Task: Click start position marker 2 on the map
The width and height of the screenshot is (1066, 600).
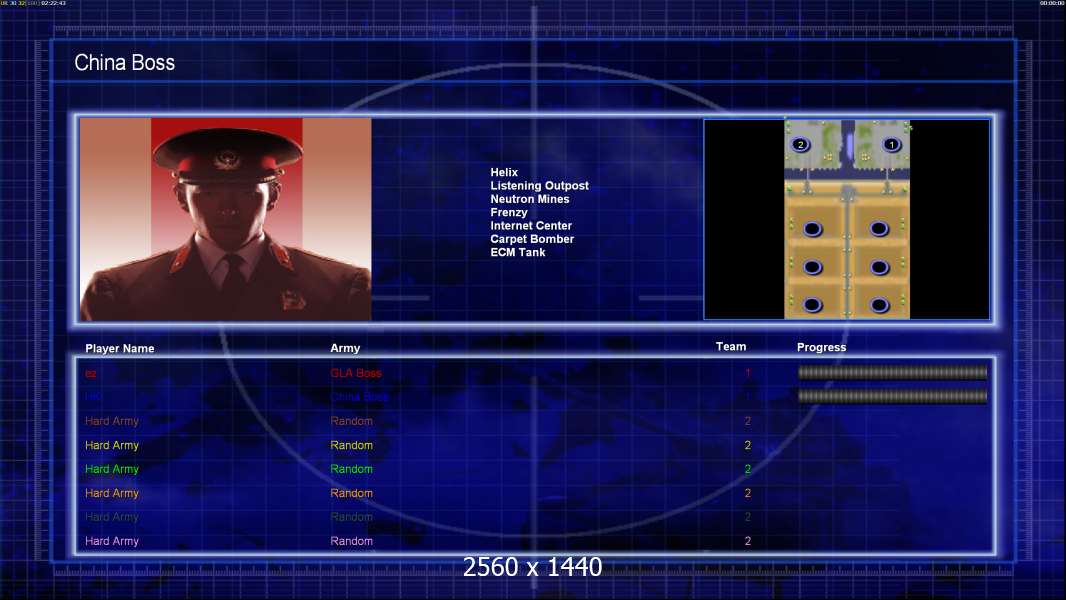Action: [x=801, y=145]
